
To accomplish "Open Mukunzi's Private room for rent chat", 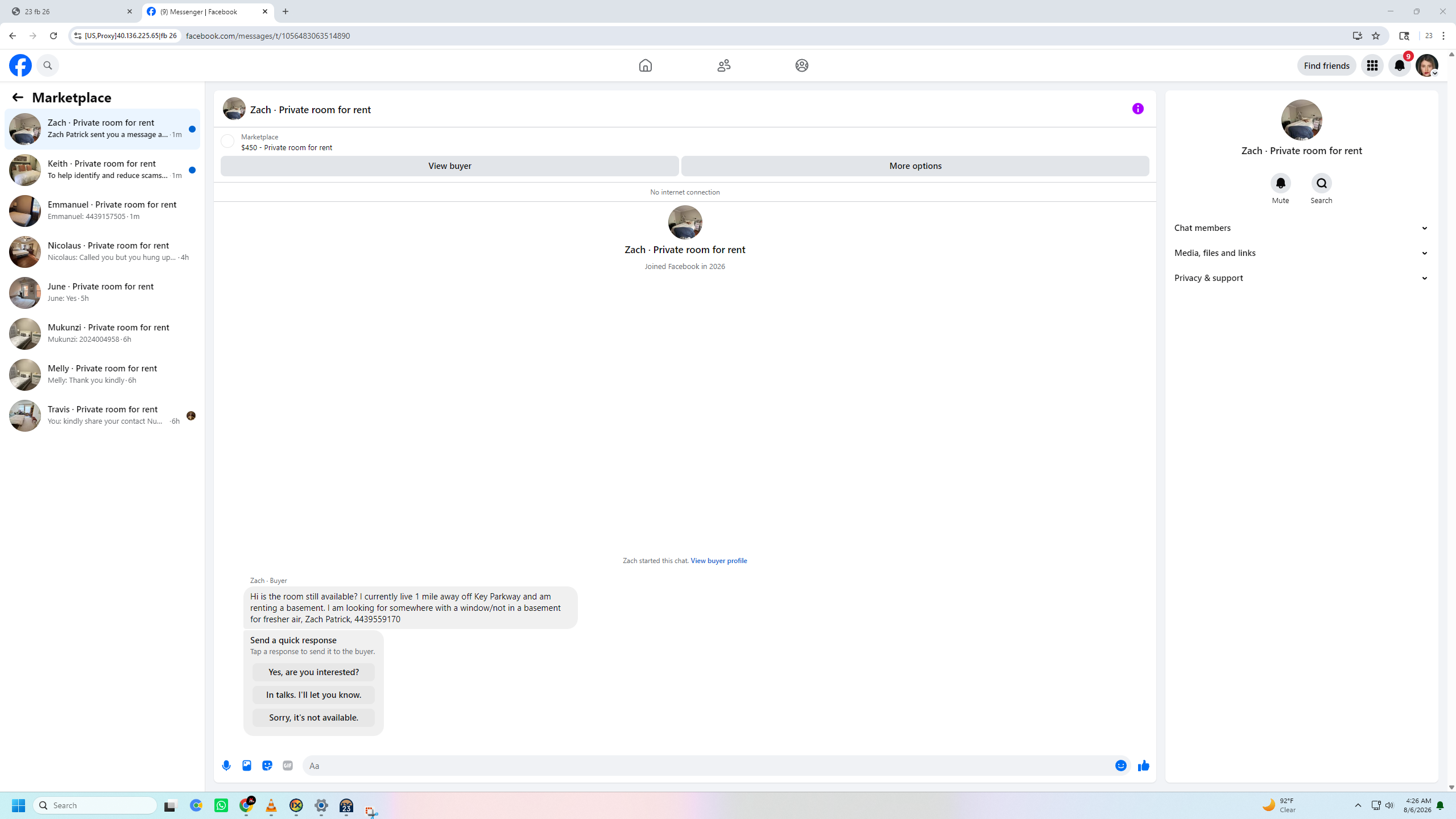I will click(x=102, y=333).
